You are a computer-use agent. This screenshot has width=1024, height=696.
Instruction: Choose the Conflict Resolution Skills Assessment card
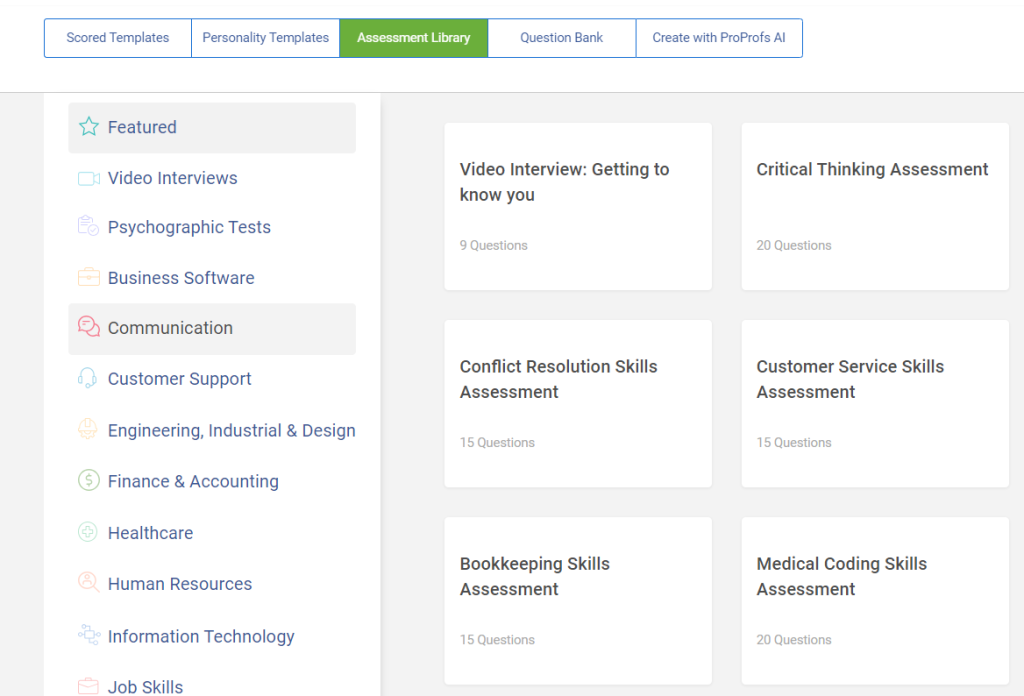click(x=577, y=403)
